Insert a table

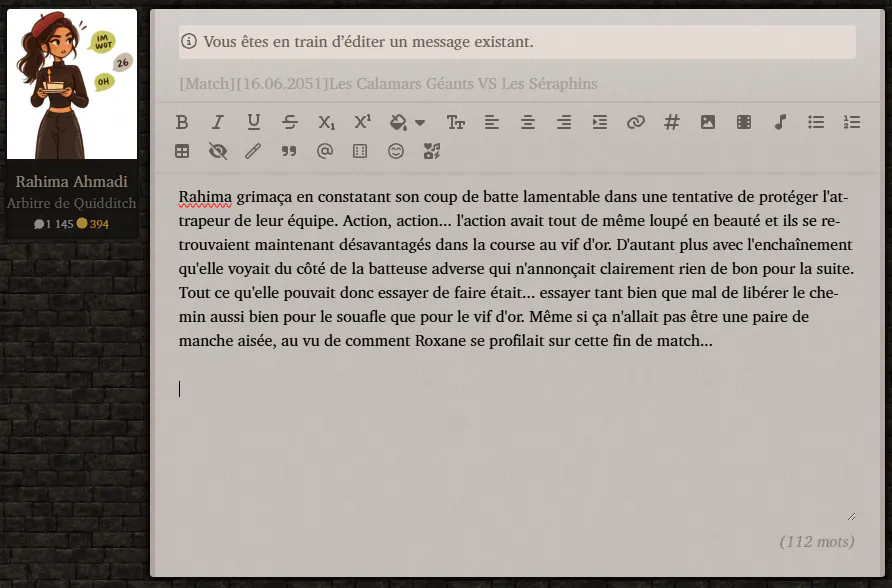pyautogui.click(x=182, y=151)
